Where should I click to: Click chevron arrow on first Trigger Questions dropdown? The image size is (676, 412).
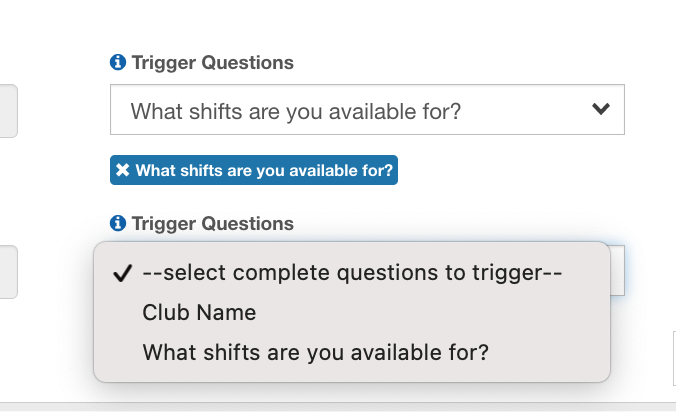[600, 109]
